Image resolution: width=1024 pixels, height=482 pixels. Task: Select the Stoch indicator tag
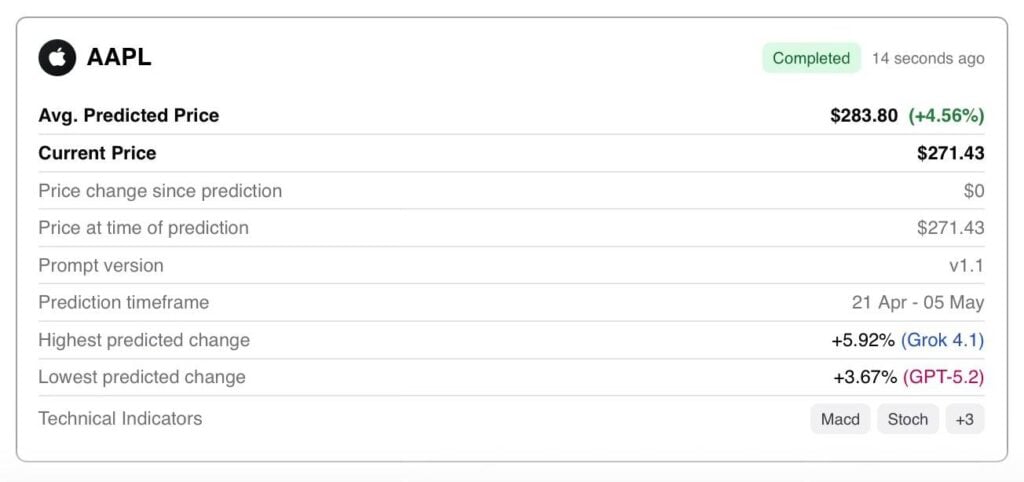coord(908,419)
